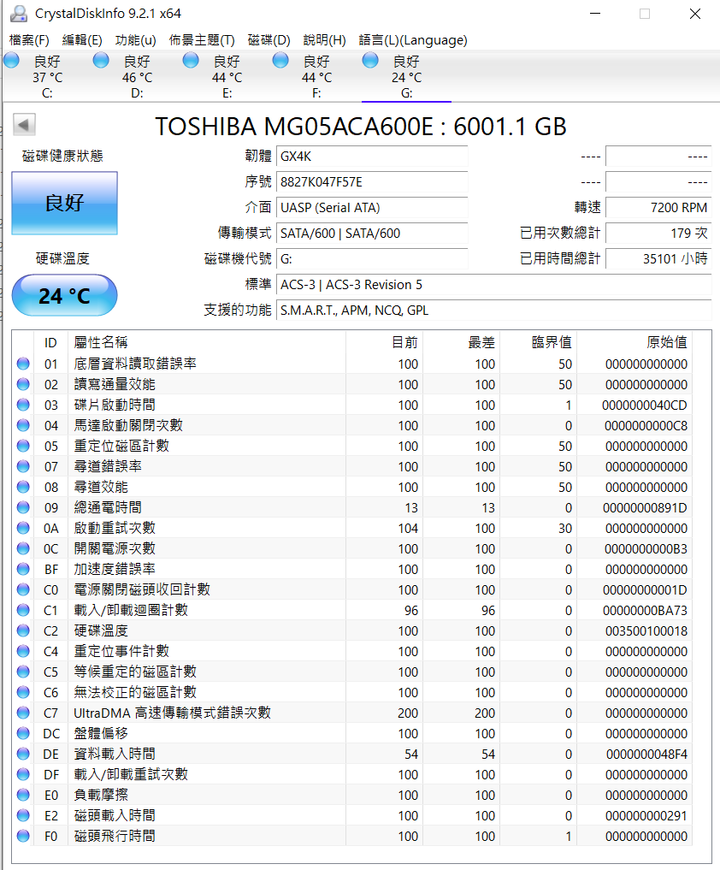Click raw value 00000000BA73
Screen dimensions: 720x870
[x=645, y=610]
